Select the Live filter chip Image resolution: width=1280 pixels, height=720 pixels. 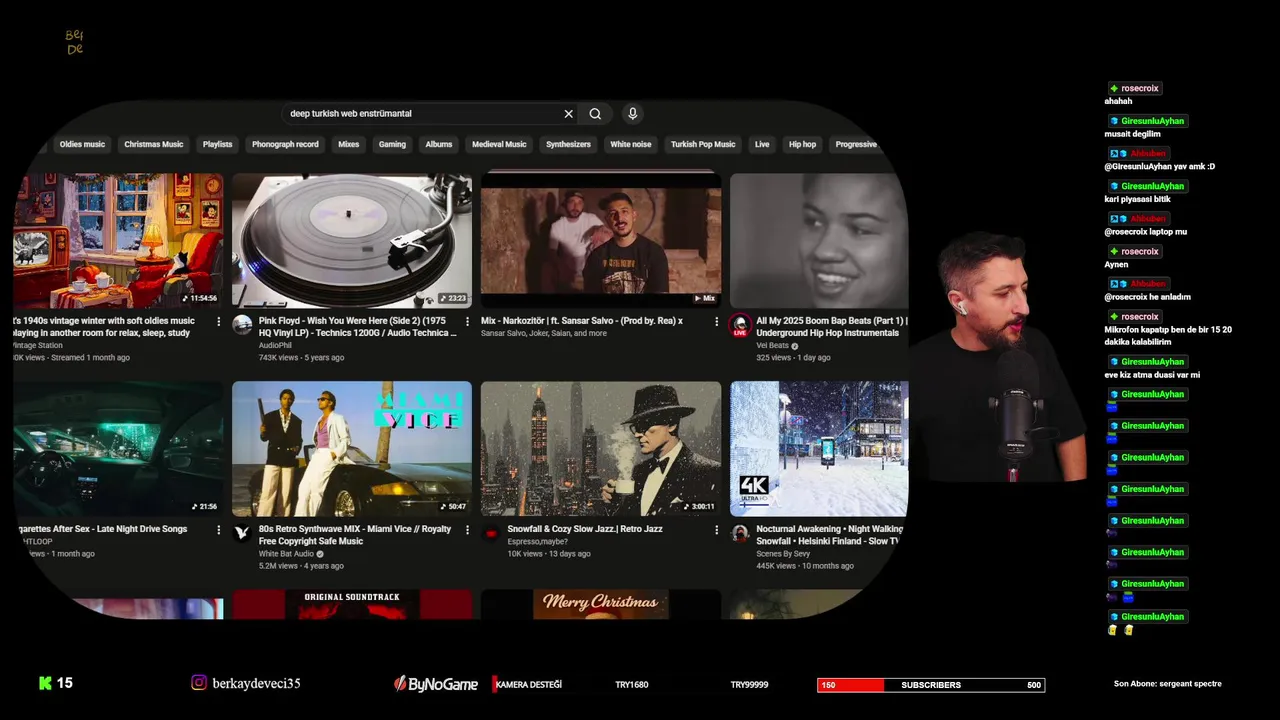coord(762,144)
